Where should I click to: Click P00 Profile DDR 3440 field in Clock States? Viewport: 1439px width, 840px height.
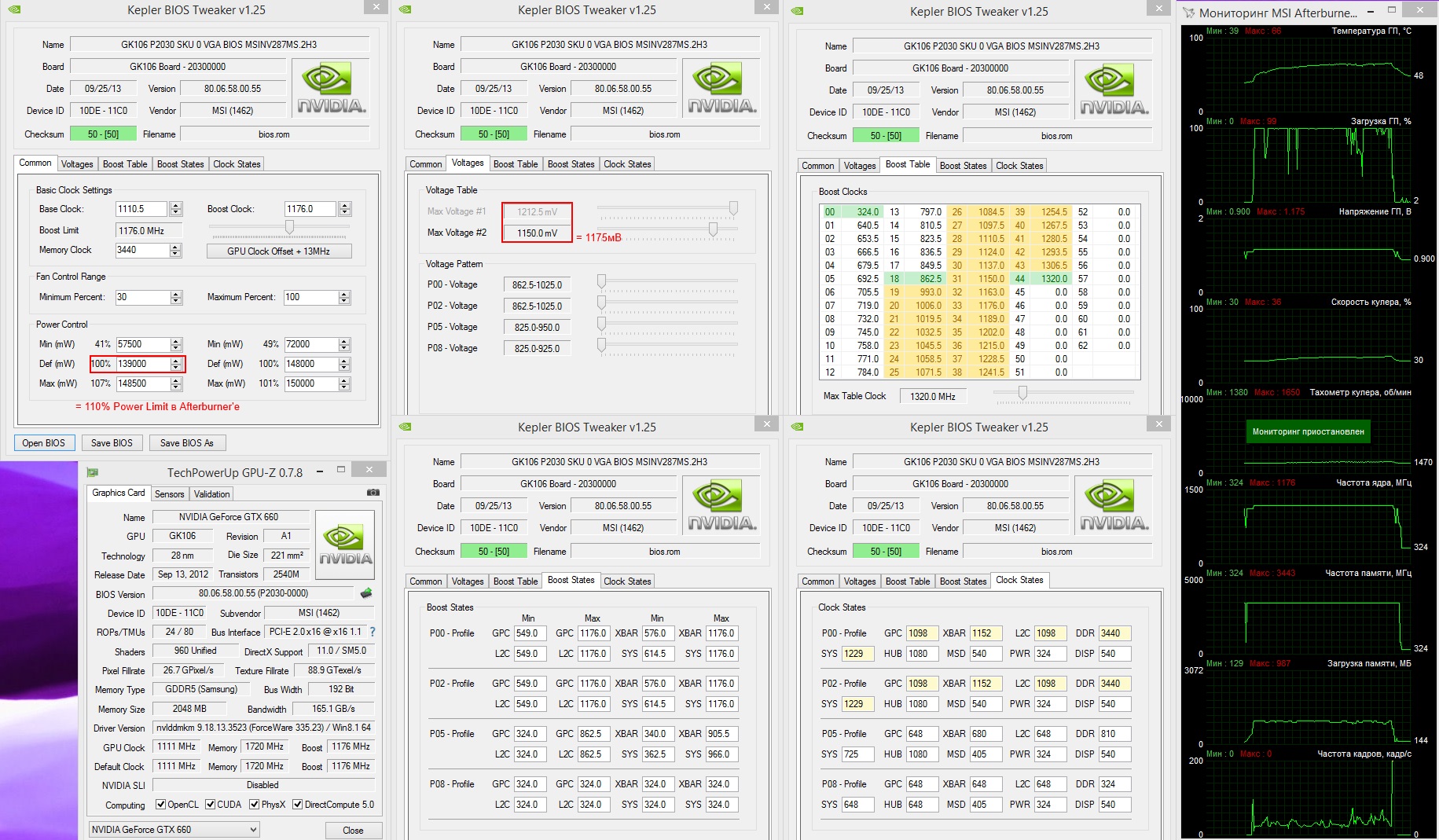pyautogui.click(x=1115, y=633)
